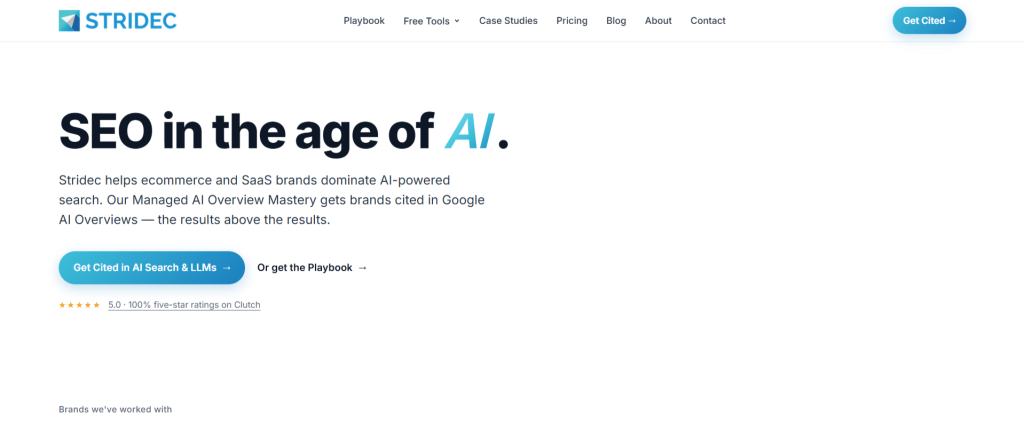Click the Brands we've worked with label

(116, 410)
